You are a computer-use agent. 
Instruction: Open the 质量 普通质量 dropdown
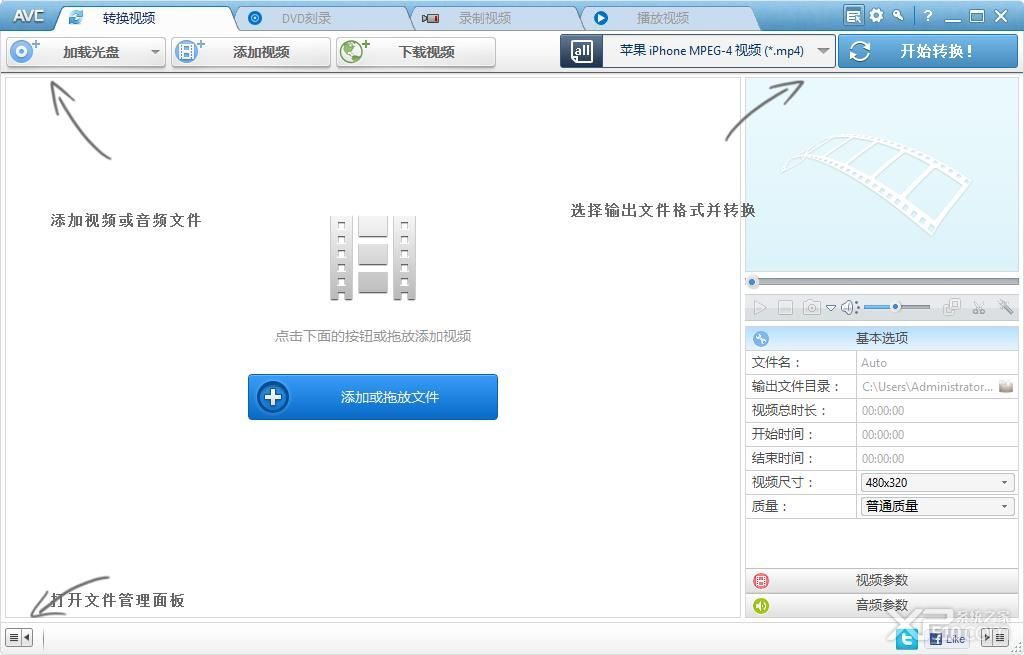pos(937,506)
